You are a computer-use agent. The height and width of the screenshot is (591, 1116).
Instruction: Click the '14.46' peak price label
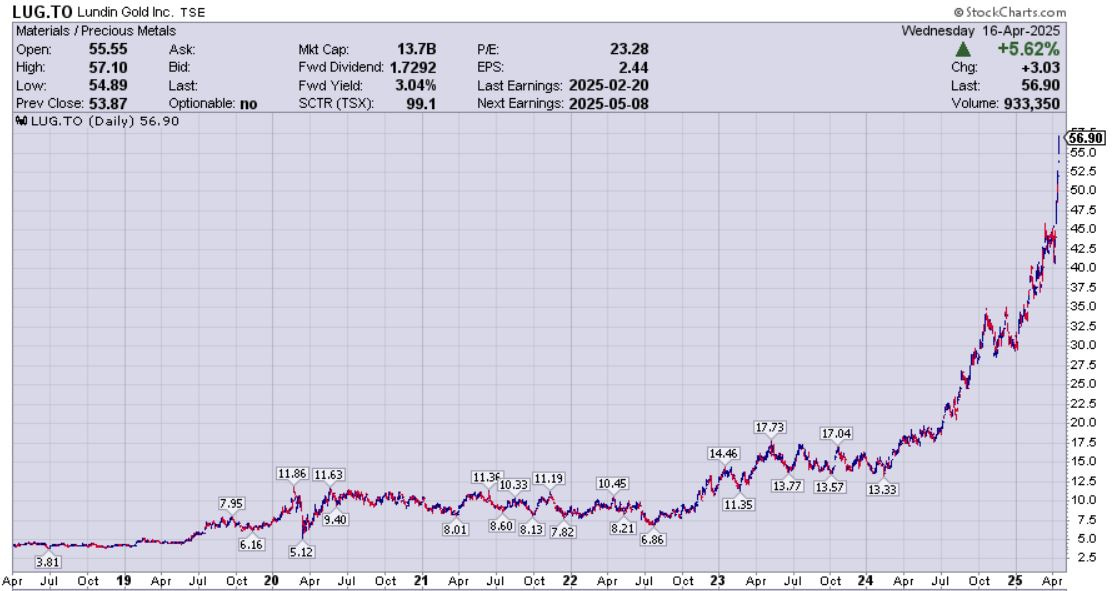click(724, 454)
